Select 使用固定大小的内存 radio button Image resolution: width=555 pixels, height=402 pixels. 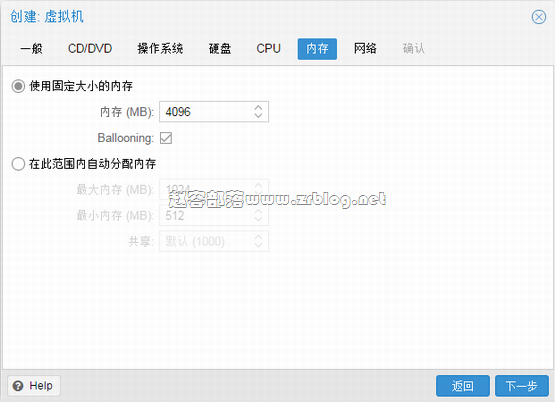click(18, 86)
